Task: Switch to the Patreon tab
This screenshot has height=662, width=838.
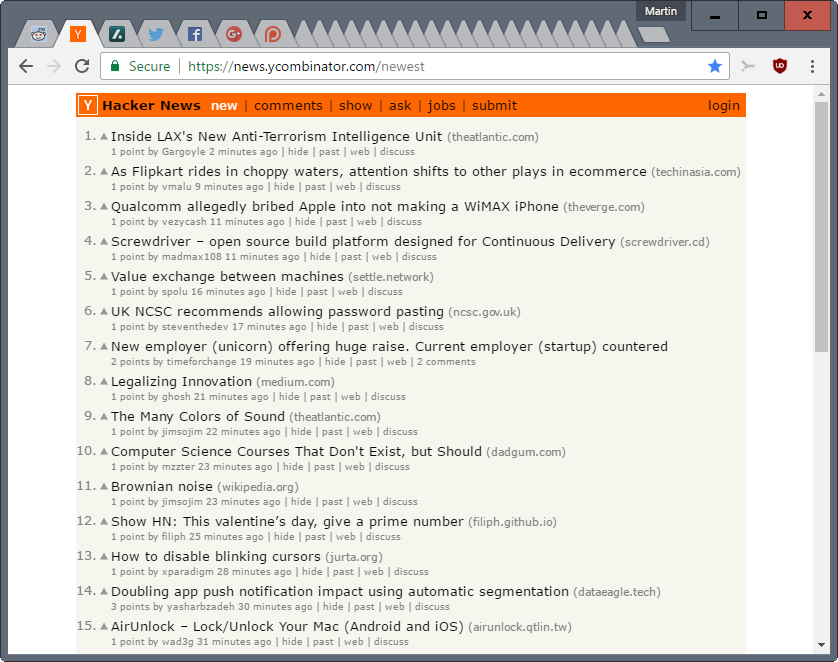Action: pos(273,35)
